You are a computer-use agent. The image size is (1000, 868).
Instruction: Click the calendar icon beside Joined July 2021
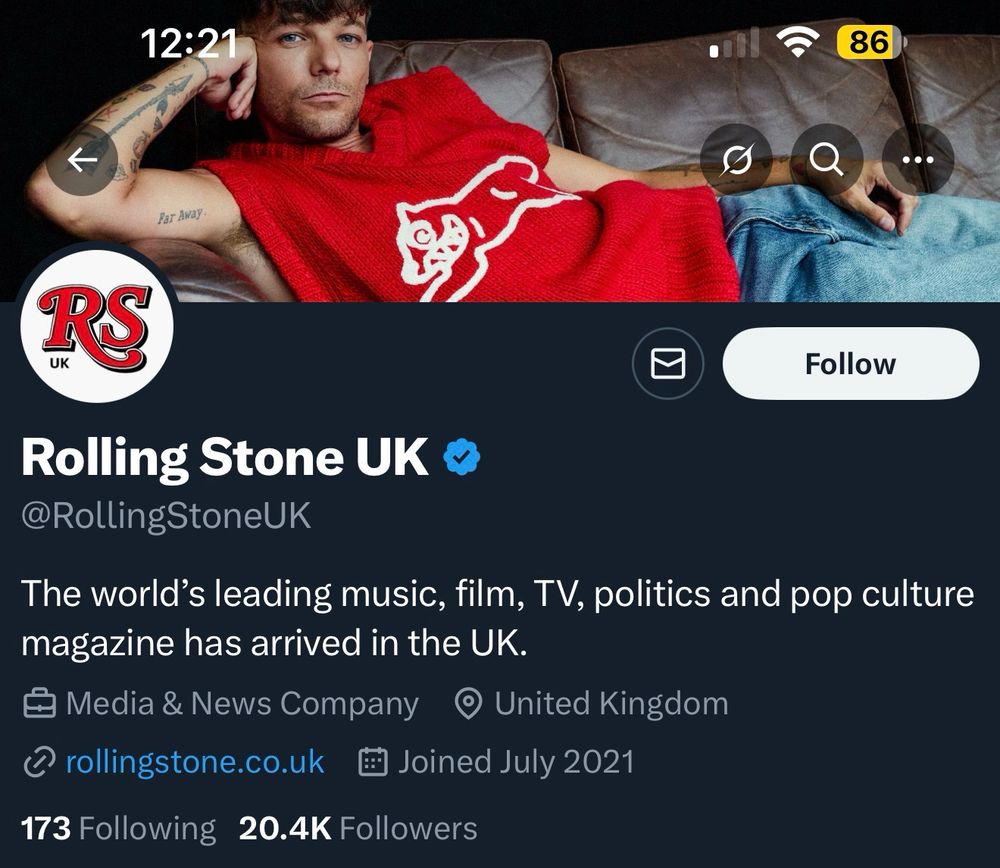[372, 763]
